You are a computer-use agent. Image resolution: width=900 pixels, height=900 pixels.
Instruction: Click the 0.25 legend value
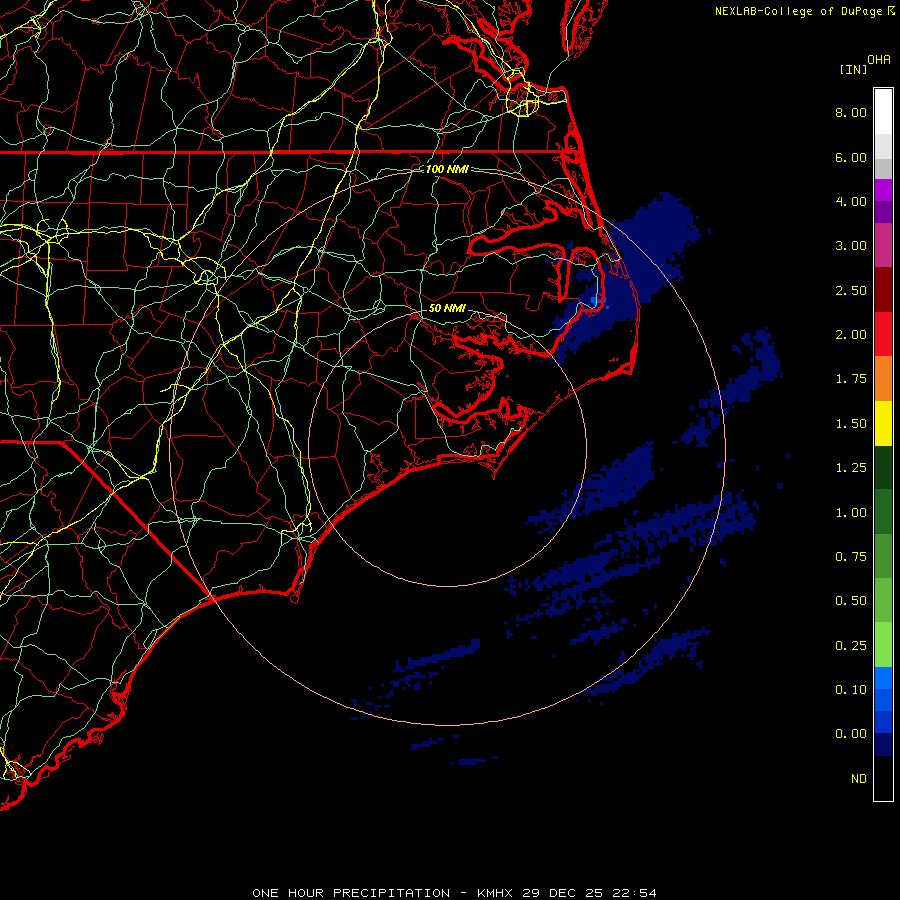(851, 646)
